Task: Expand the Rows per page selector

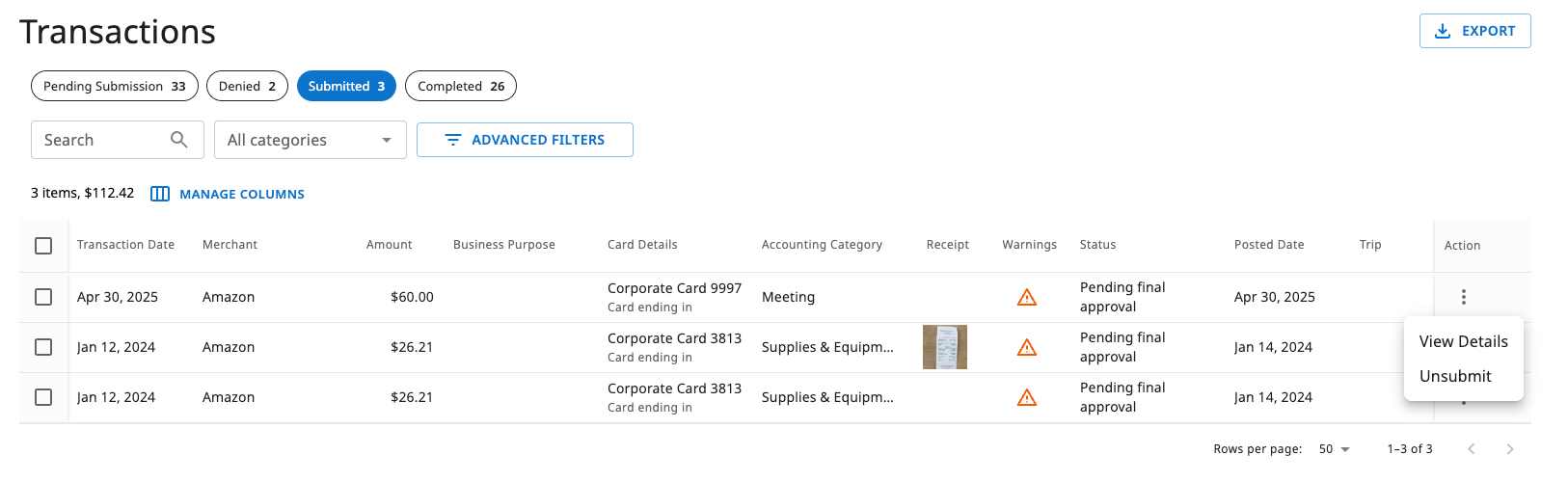Action: (x=1335, y=449)
